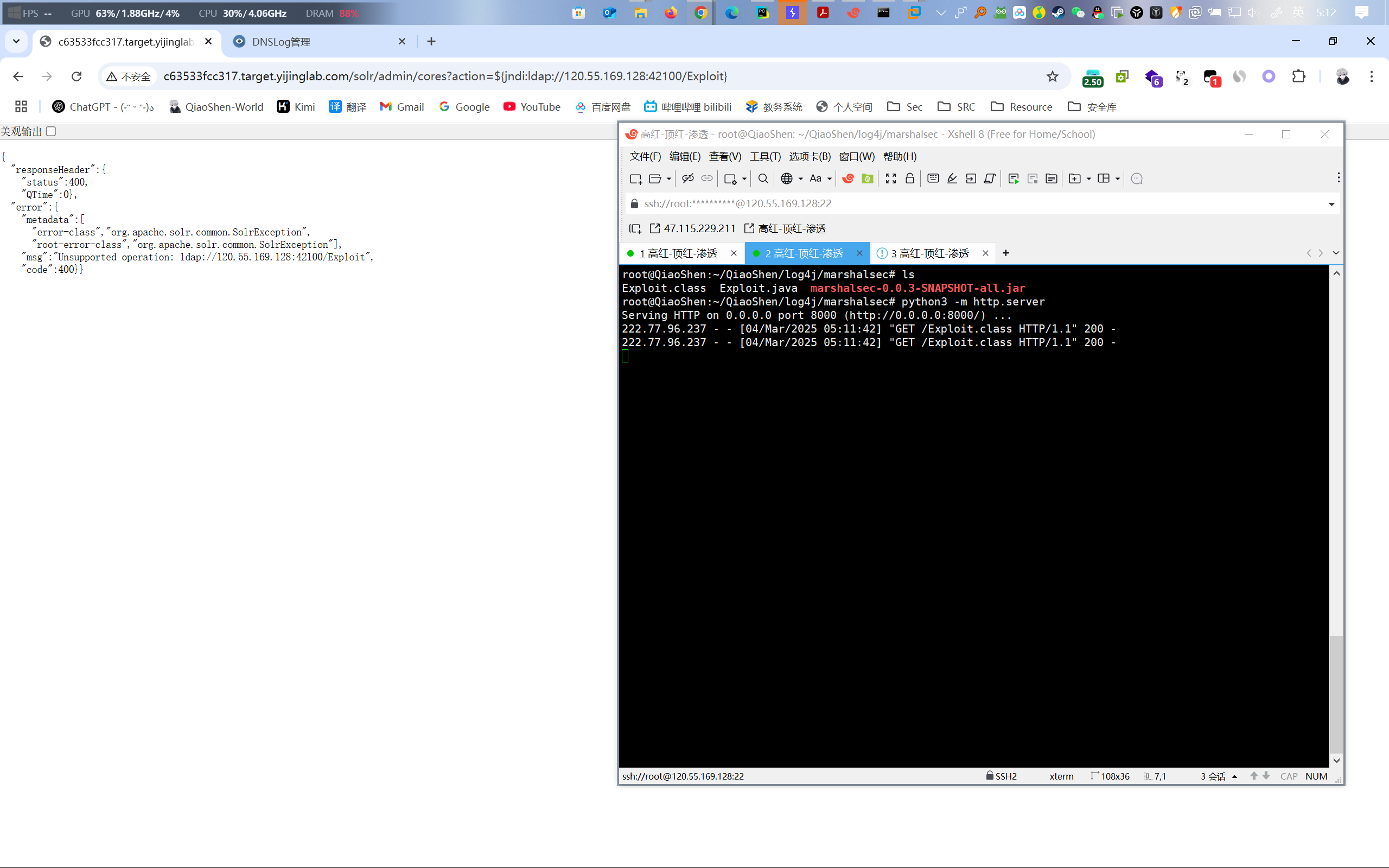Expand the Xshell address bar dropdown
This screenshot has height=868, width=1389.
coord(1331,204)
